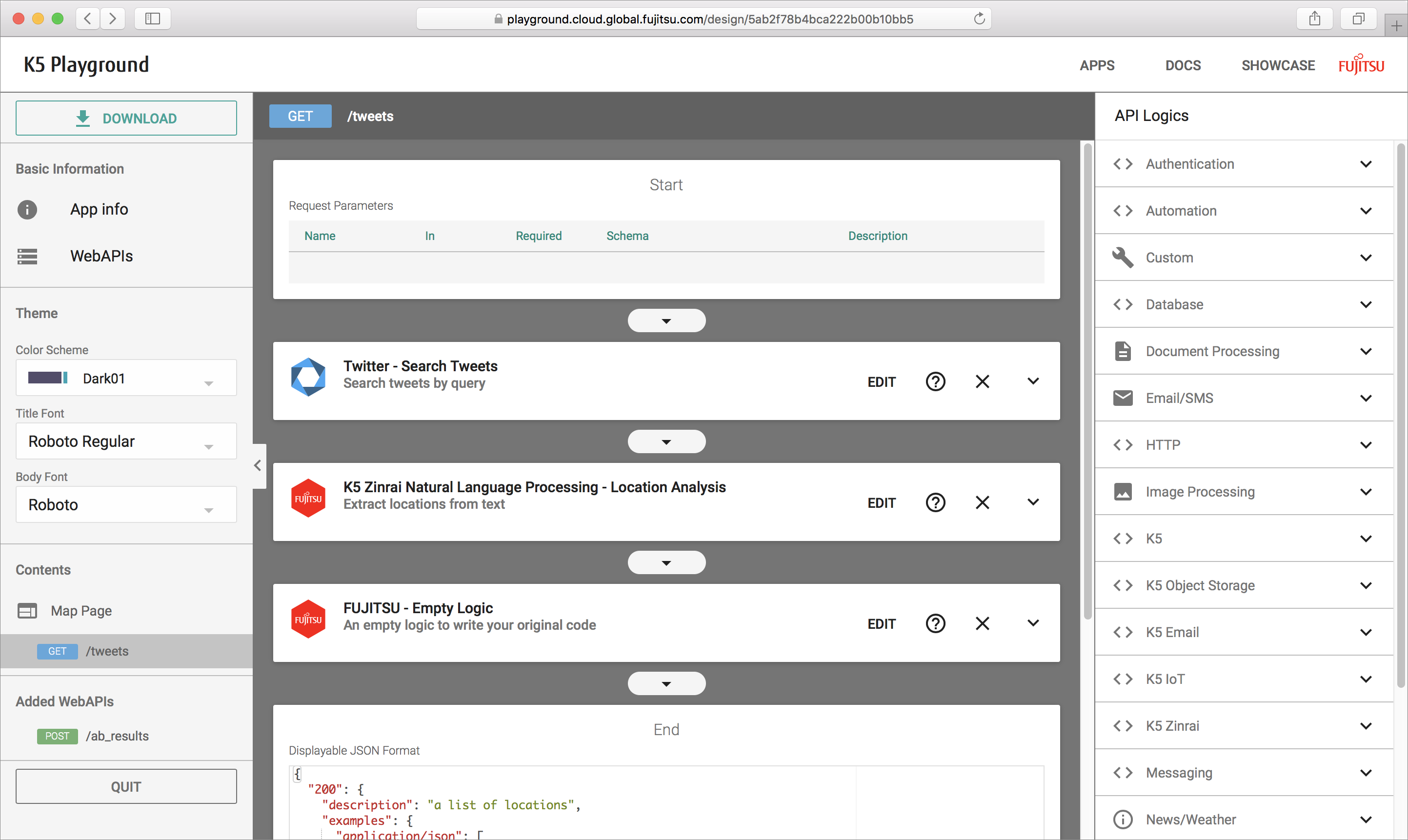Click Fujitsu logo on Empty Logic card
Image resolution: width=1408 pixels, height=840 pixels.
(308, 619)
